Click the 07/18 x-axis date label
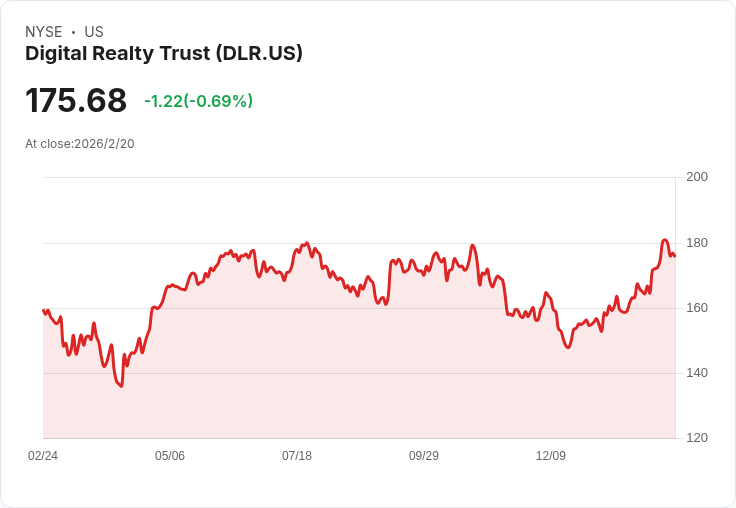This screenshot has width=736, height=508. 297,456
